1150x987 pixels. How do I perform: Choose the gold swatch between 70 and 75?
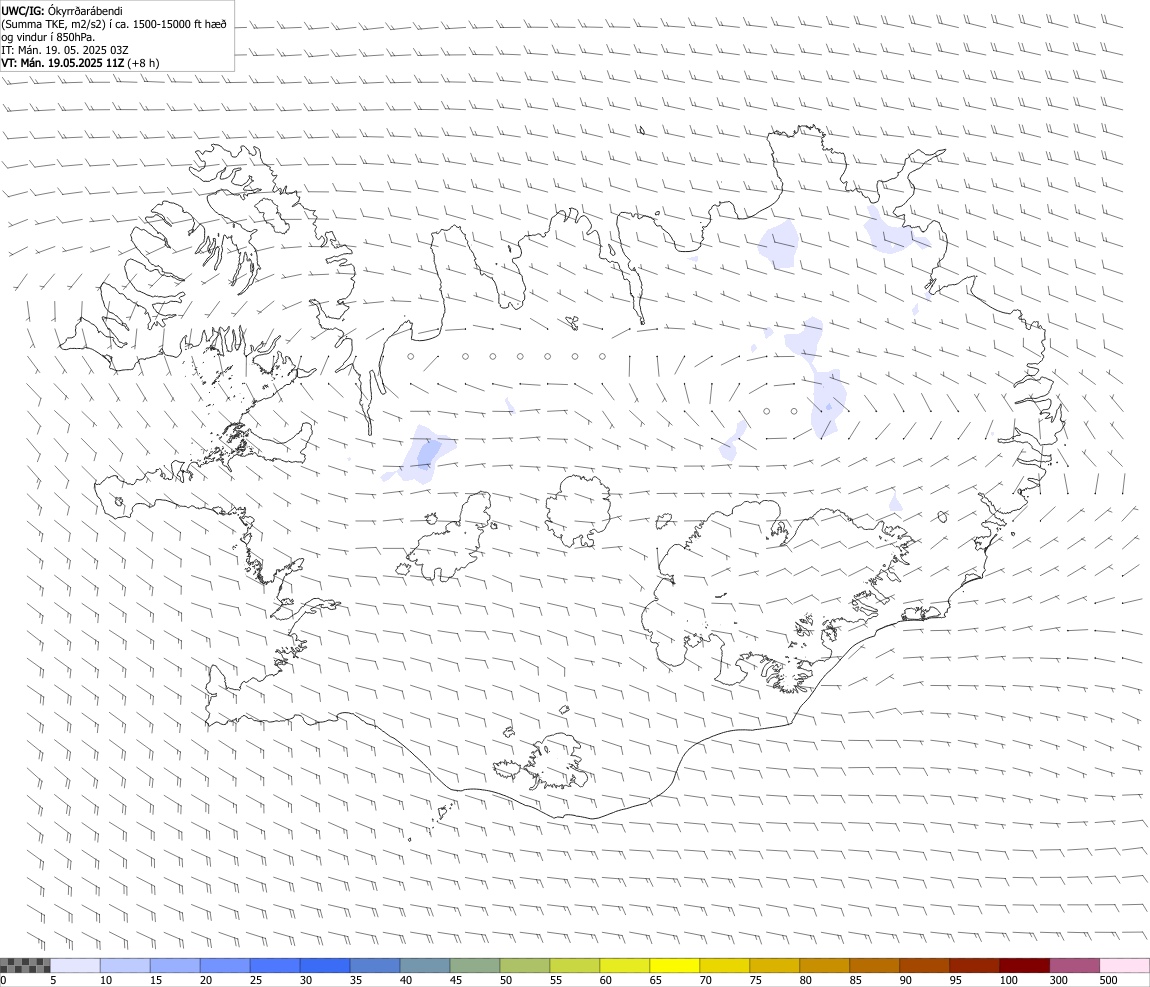[725, 965]
